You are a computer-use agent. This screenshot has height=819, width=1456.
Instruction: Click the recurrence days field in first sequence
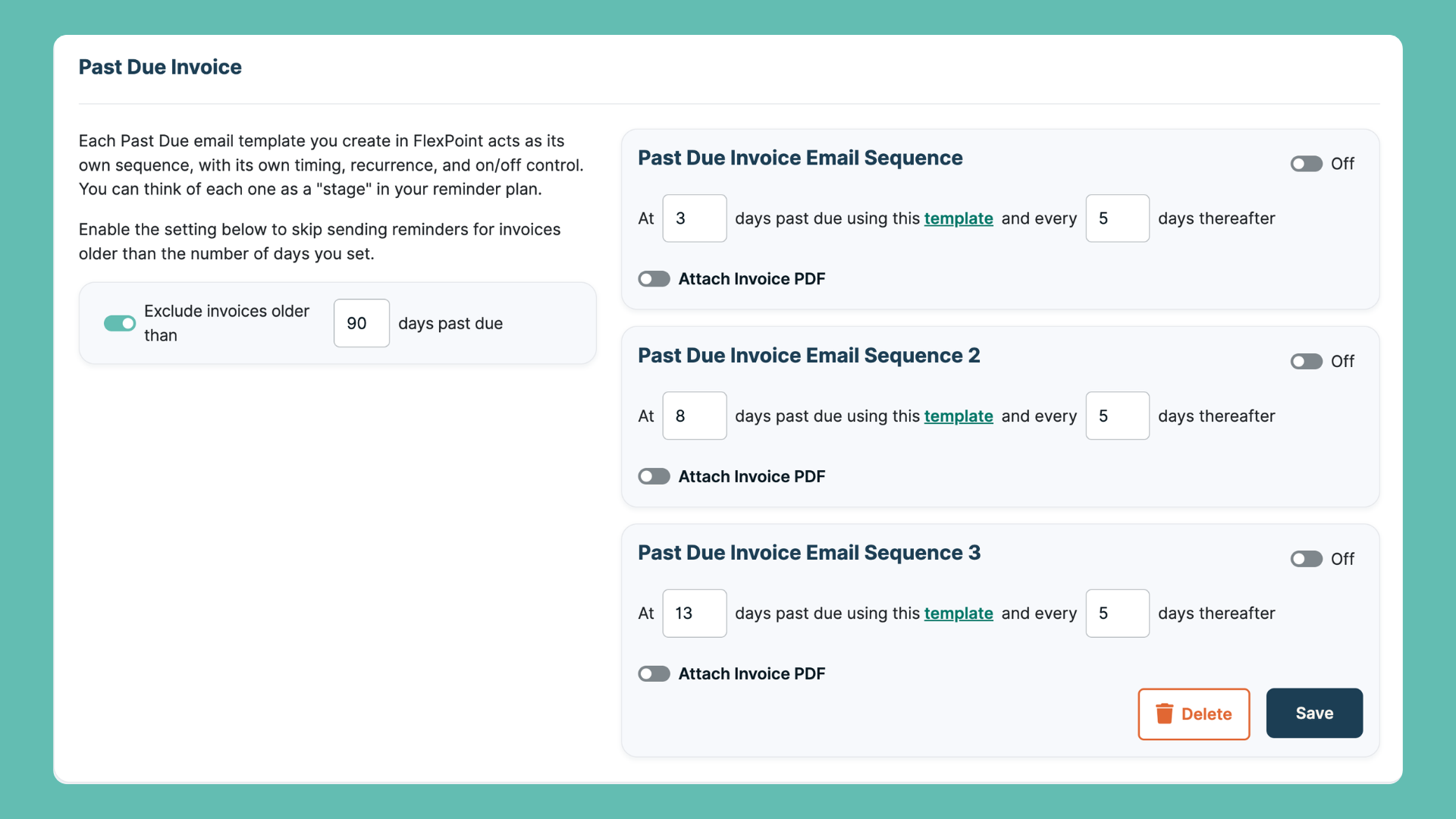pos(1117,218)
